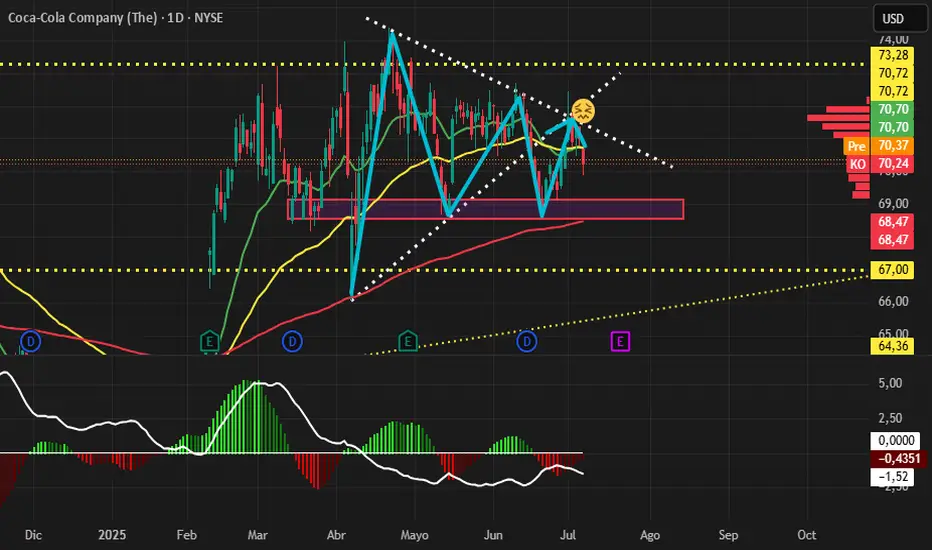Click the −1,52 MACD value label
Screen dimensions: 932x550
pos(892,477)
